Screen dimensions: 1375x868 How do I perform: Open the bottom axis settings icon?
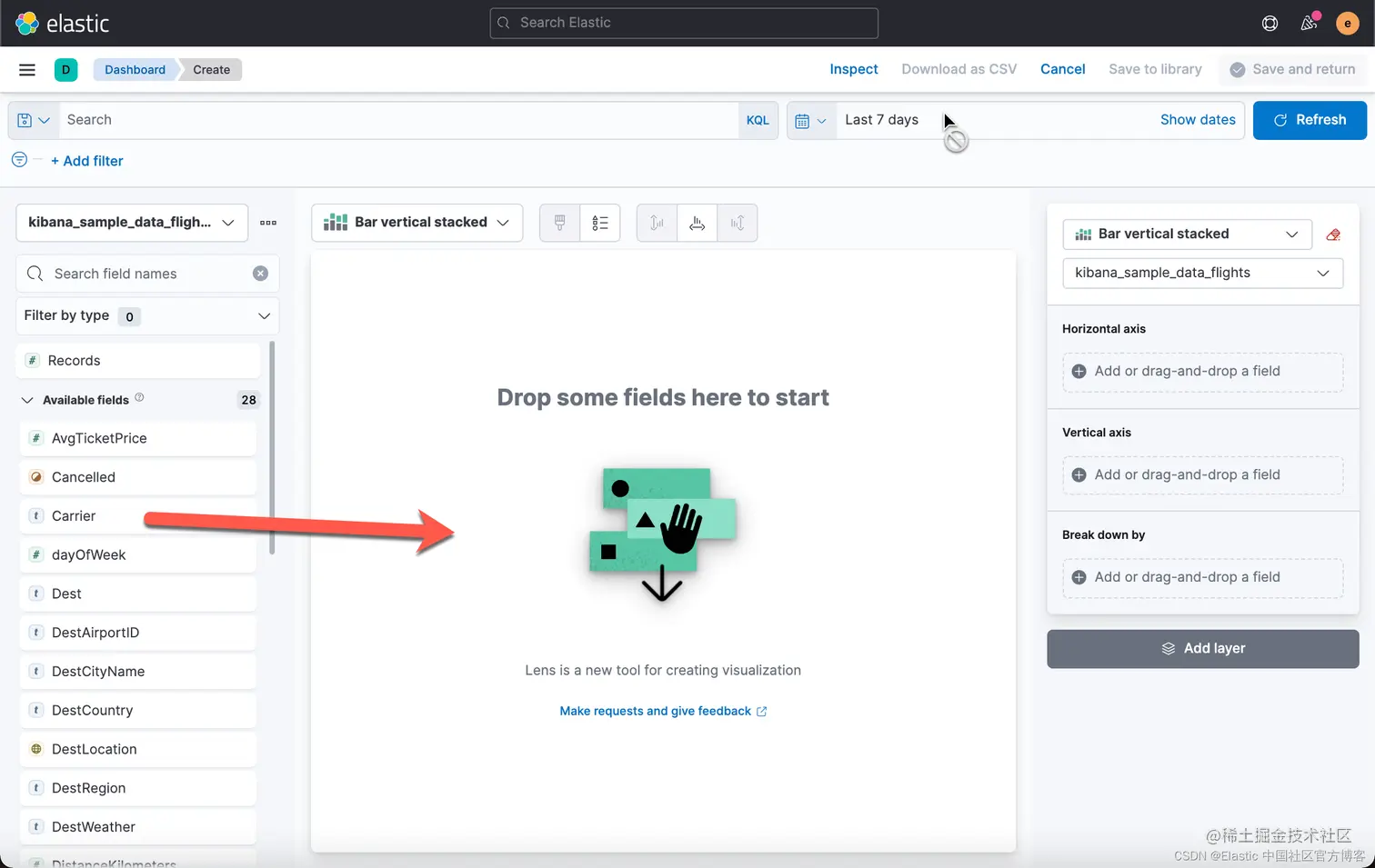(x=697, y=223)
